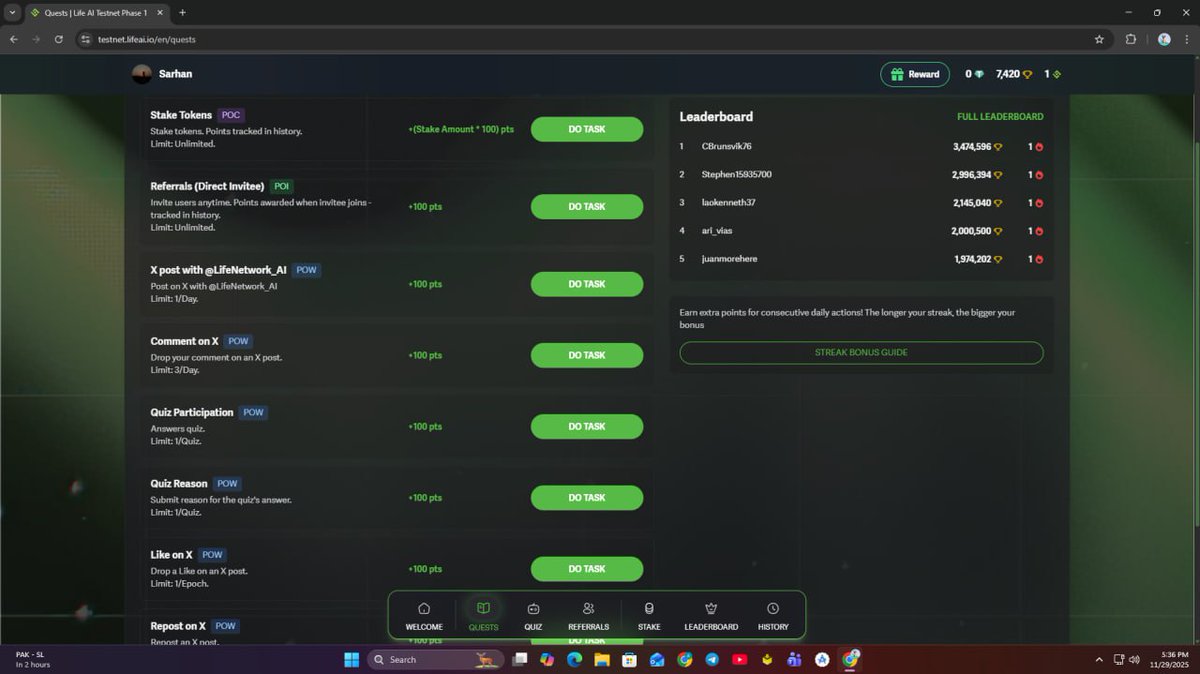The width and height of the screenshot is (1200, 674).
Task: Go back using the browser back arrow
Action: click(x=14, y=39)
